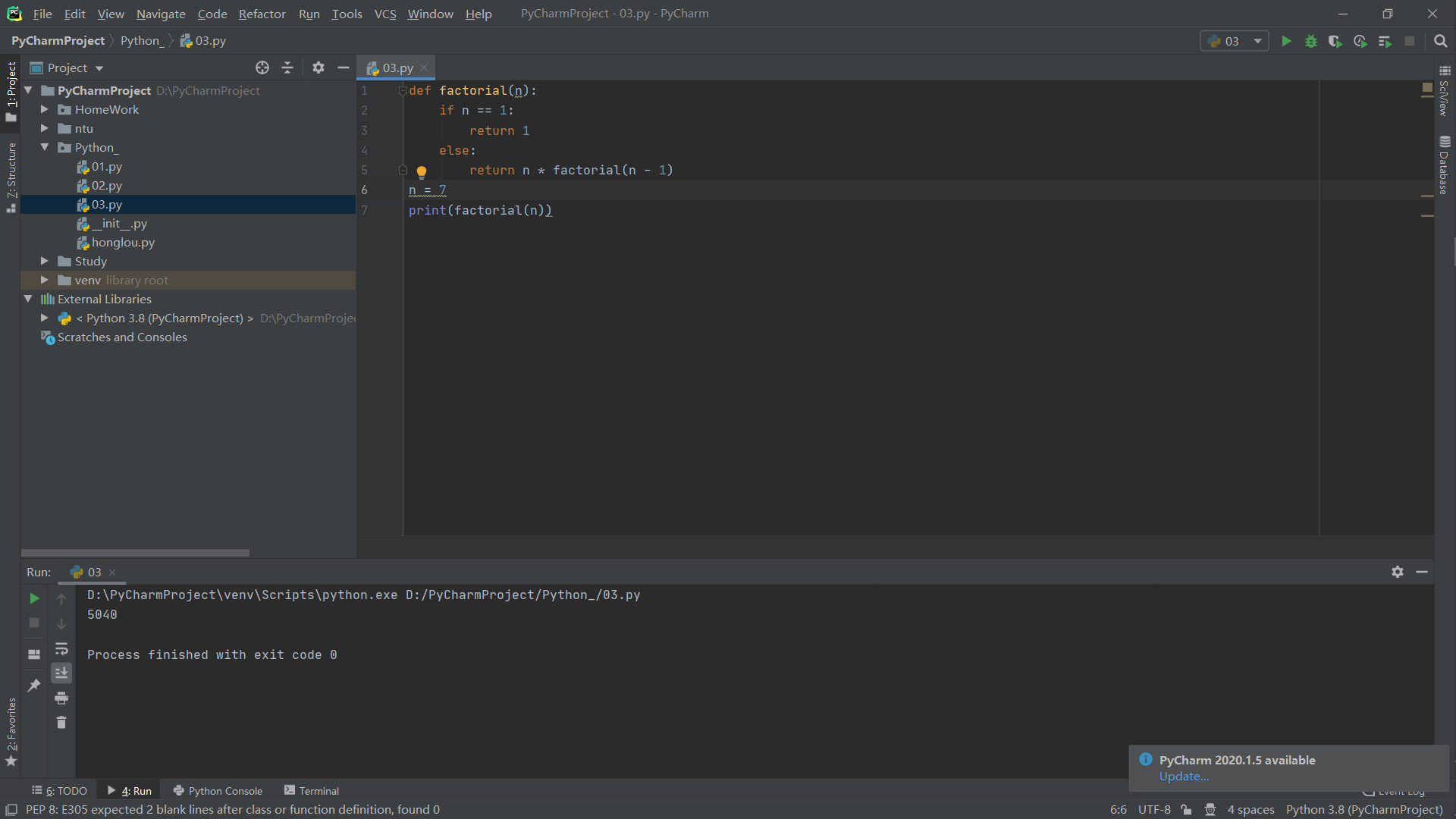Run with coverage icon in toolbar
The image size is (1456, 819).
tap(1335, 41)
